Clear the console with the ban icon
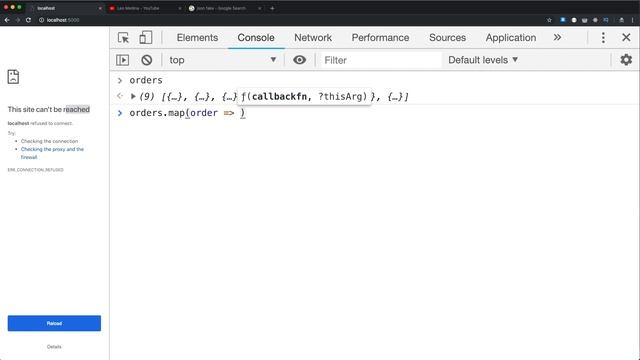 [x=147, y=60]
